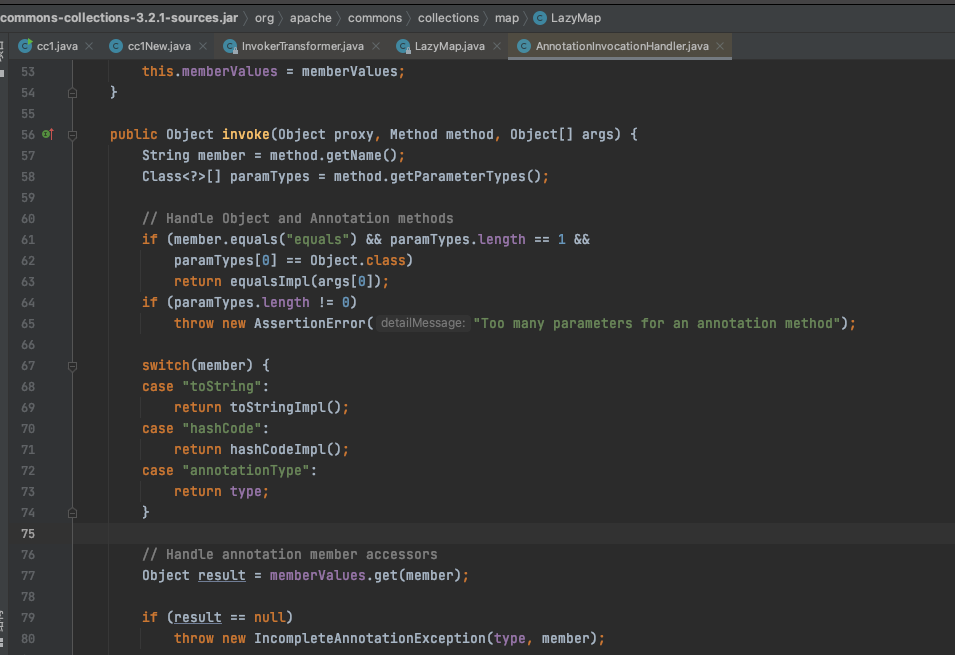Click the fold end marker at line 74
The height and width of the screenshot is (655, 955).
(72, 512)
